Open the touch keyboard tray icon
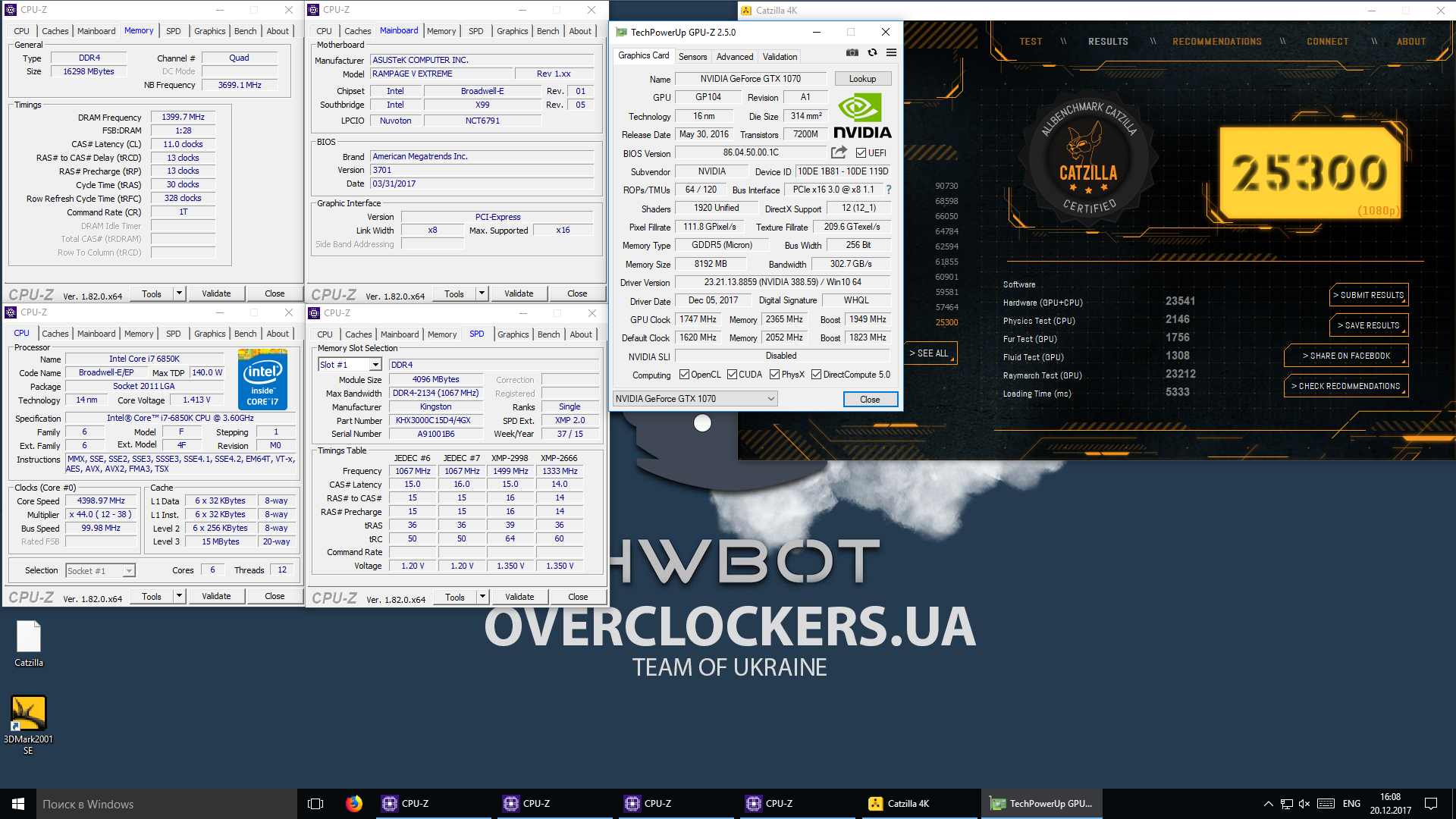 click(x=1326, y=804)
